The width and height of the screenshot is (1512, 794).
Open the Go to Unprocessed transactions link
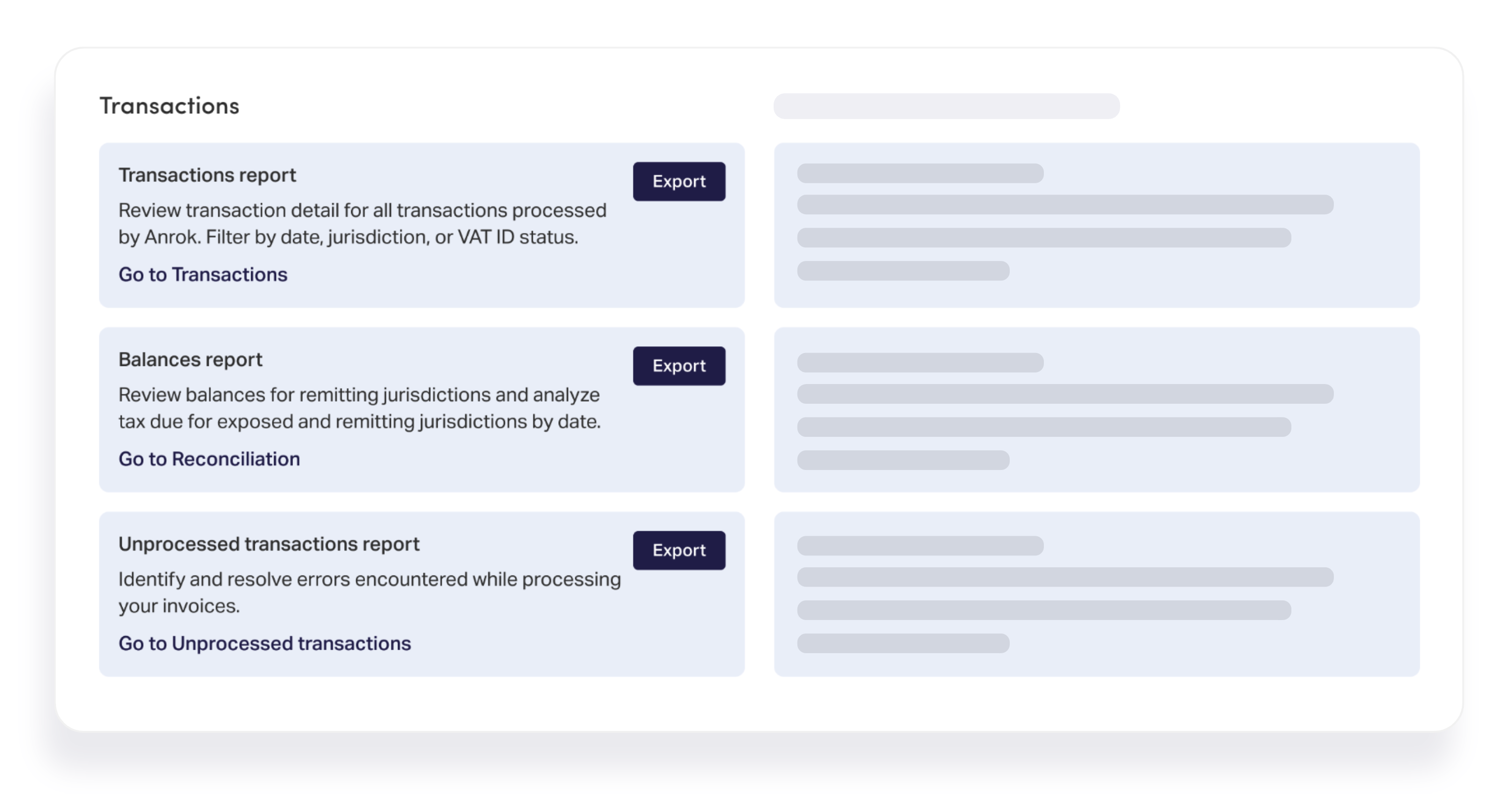click(x=264, y=643)
